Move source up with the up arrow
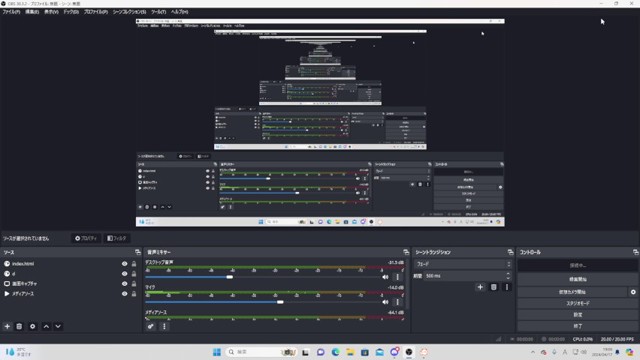The image size is (640, 360). [46, 327]
